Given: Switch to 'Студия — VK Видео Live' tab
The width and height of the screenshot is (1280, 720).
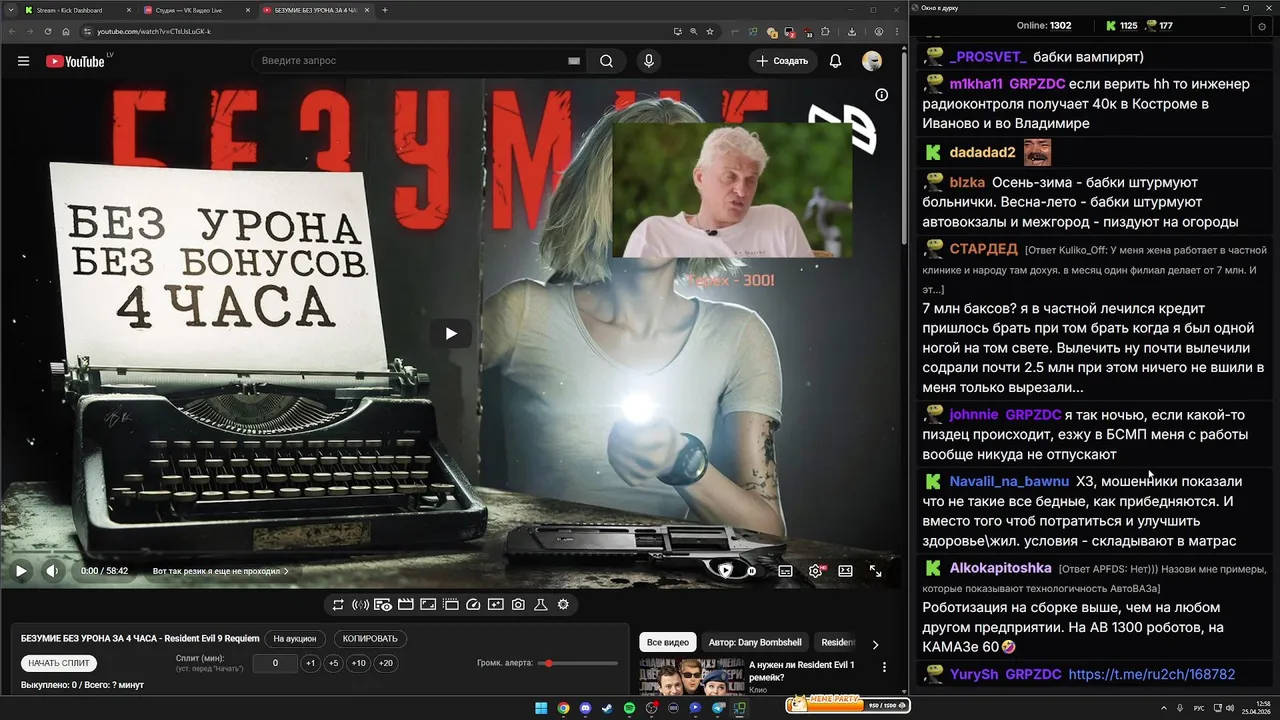Looking at the screenshot, I should [195, 10].
